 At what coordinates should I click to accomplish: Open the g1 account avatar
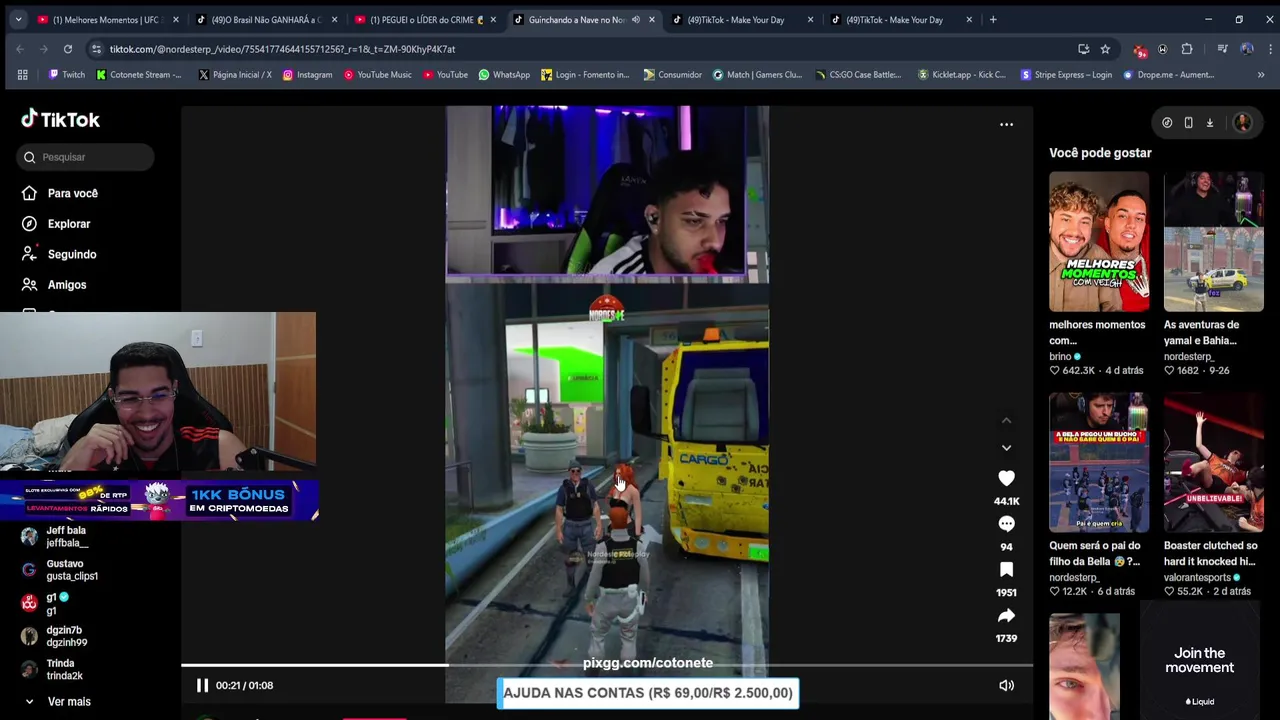pyautogui.click(x=29, y=603)
